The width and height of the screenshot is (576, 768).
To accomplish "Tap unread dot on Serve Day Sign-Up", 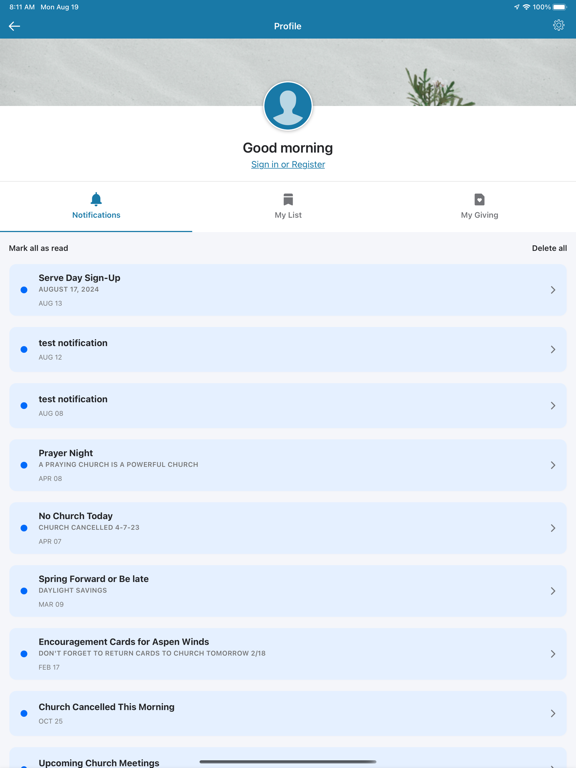I will tap(24, 290).
